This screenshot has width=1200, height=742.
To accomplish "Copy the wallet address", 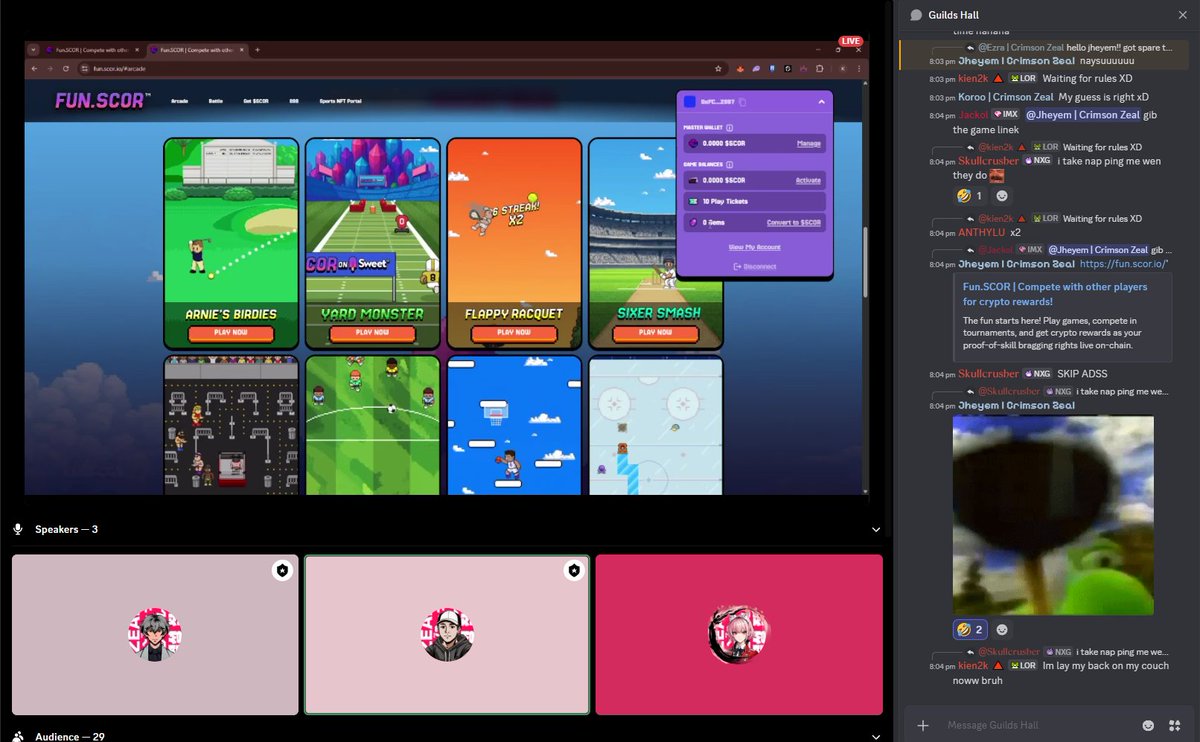I will [743, 102].
